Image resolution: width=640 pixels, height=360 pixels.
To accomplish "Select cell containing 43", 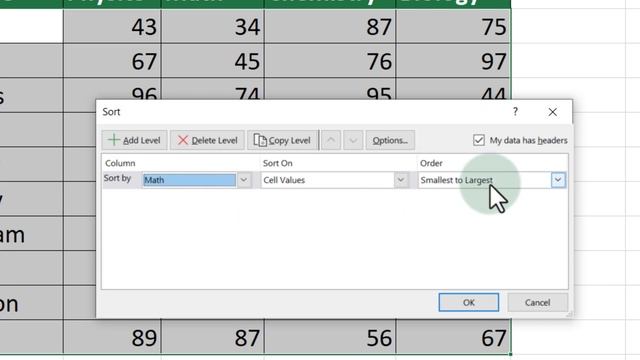I will [112, 26].
